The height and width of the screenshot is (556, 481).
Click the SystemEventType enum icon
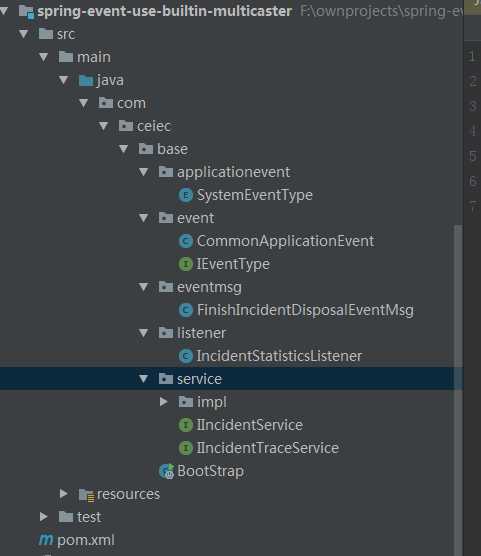(186, 195)
